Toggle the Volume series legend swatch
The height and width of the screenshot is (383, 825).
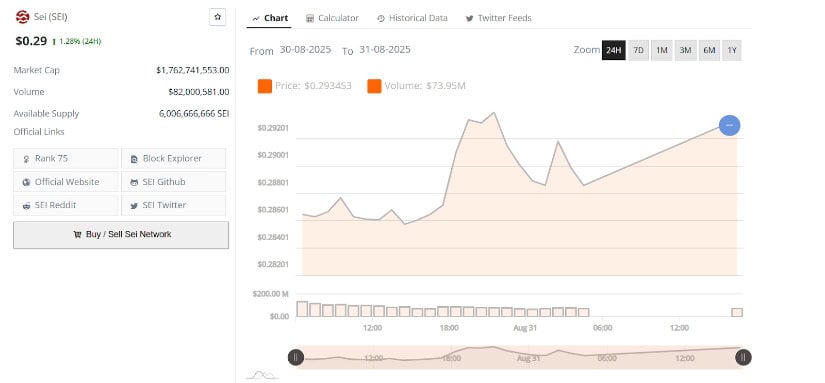click(x=374, y=86)
